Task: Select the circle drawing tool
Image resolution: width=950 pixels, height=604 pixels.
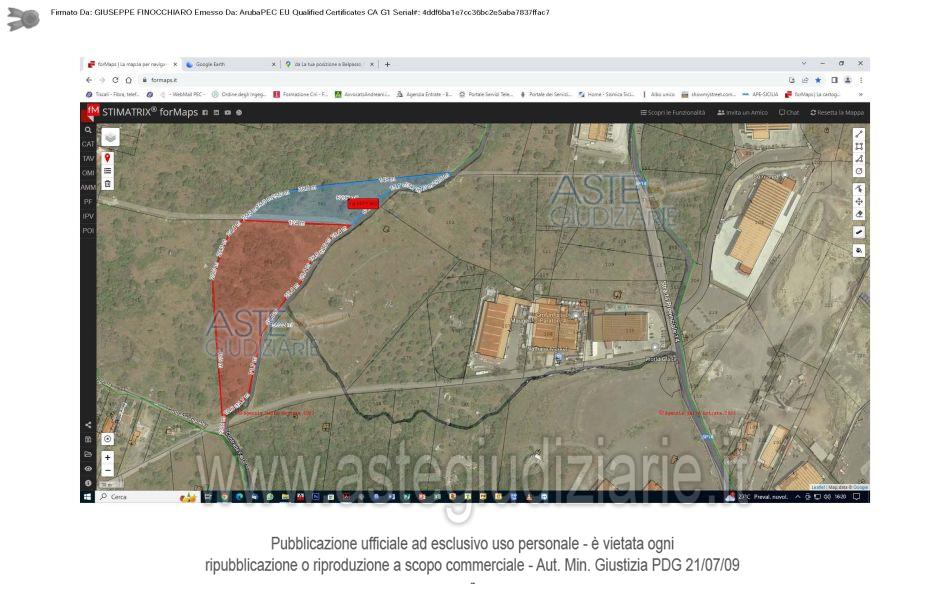Action: (x=859, y=171)
